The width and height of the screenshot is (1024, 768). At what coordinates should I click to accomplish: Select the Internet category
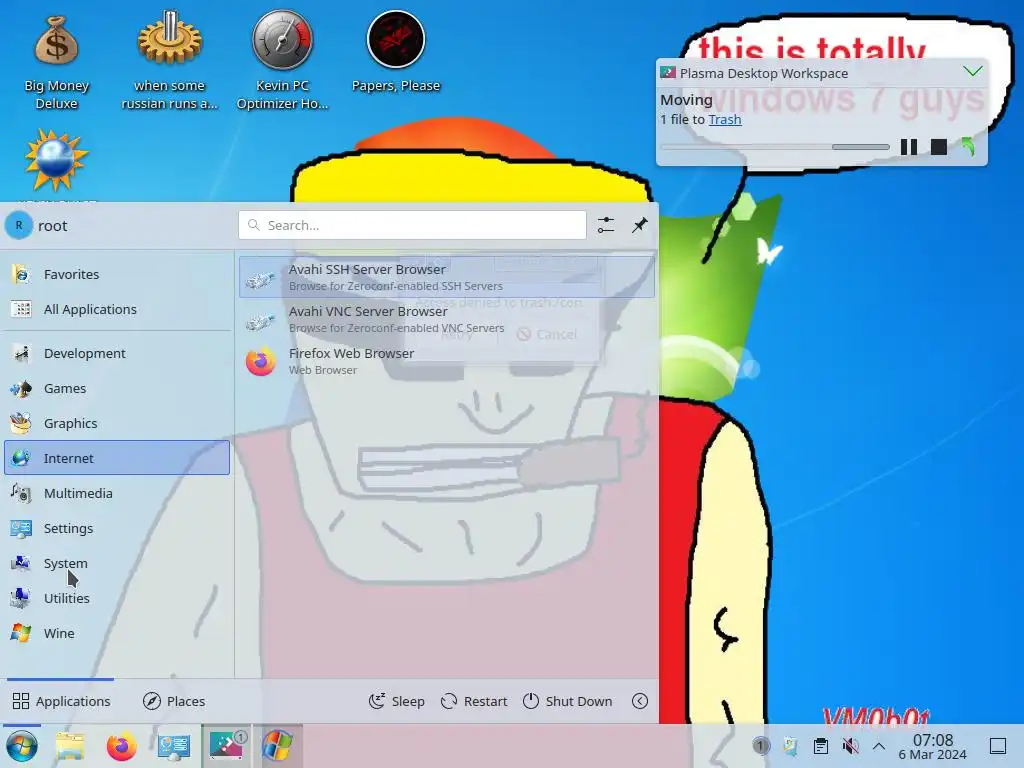117,458
